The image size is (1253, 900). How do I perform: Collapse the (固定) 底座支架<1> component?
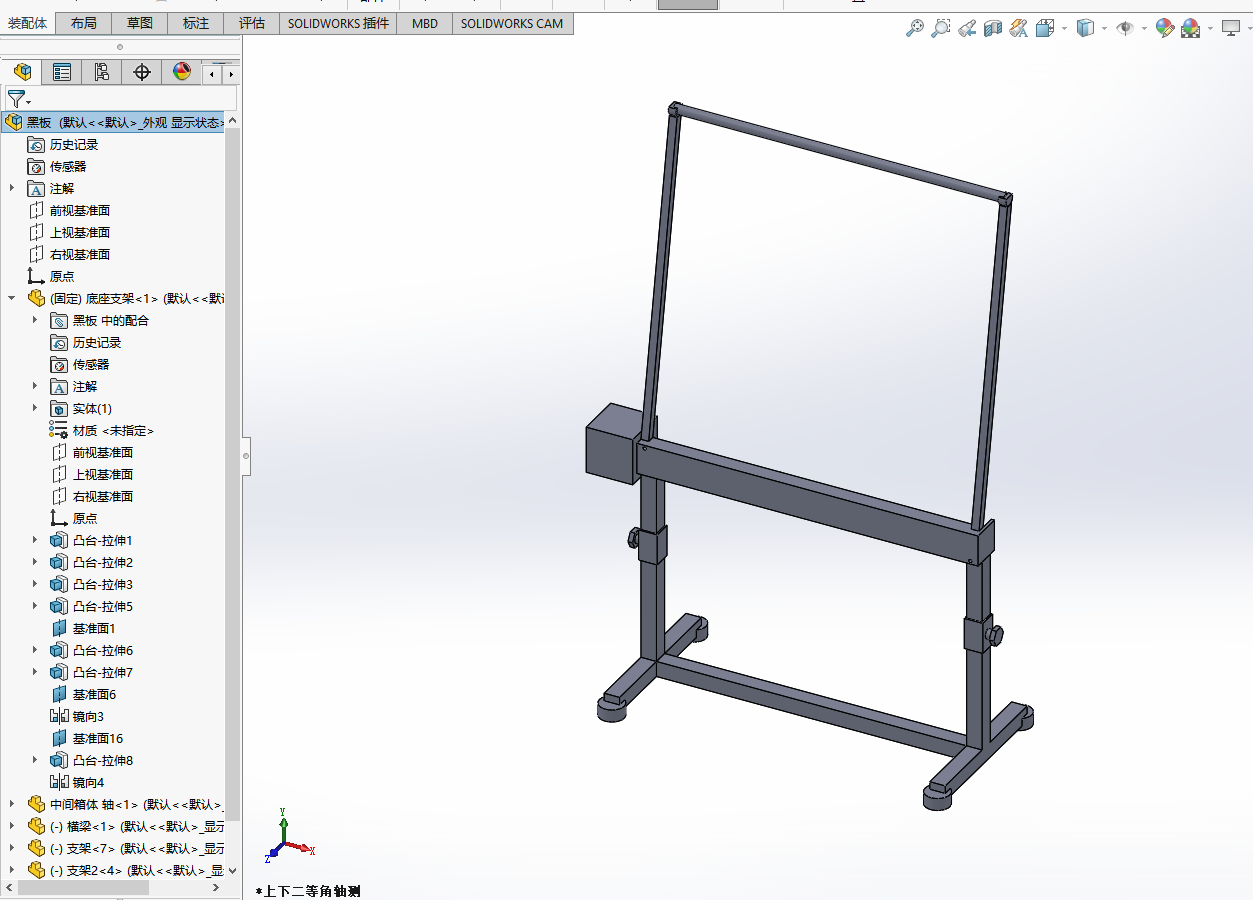[12, 299]
